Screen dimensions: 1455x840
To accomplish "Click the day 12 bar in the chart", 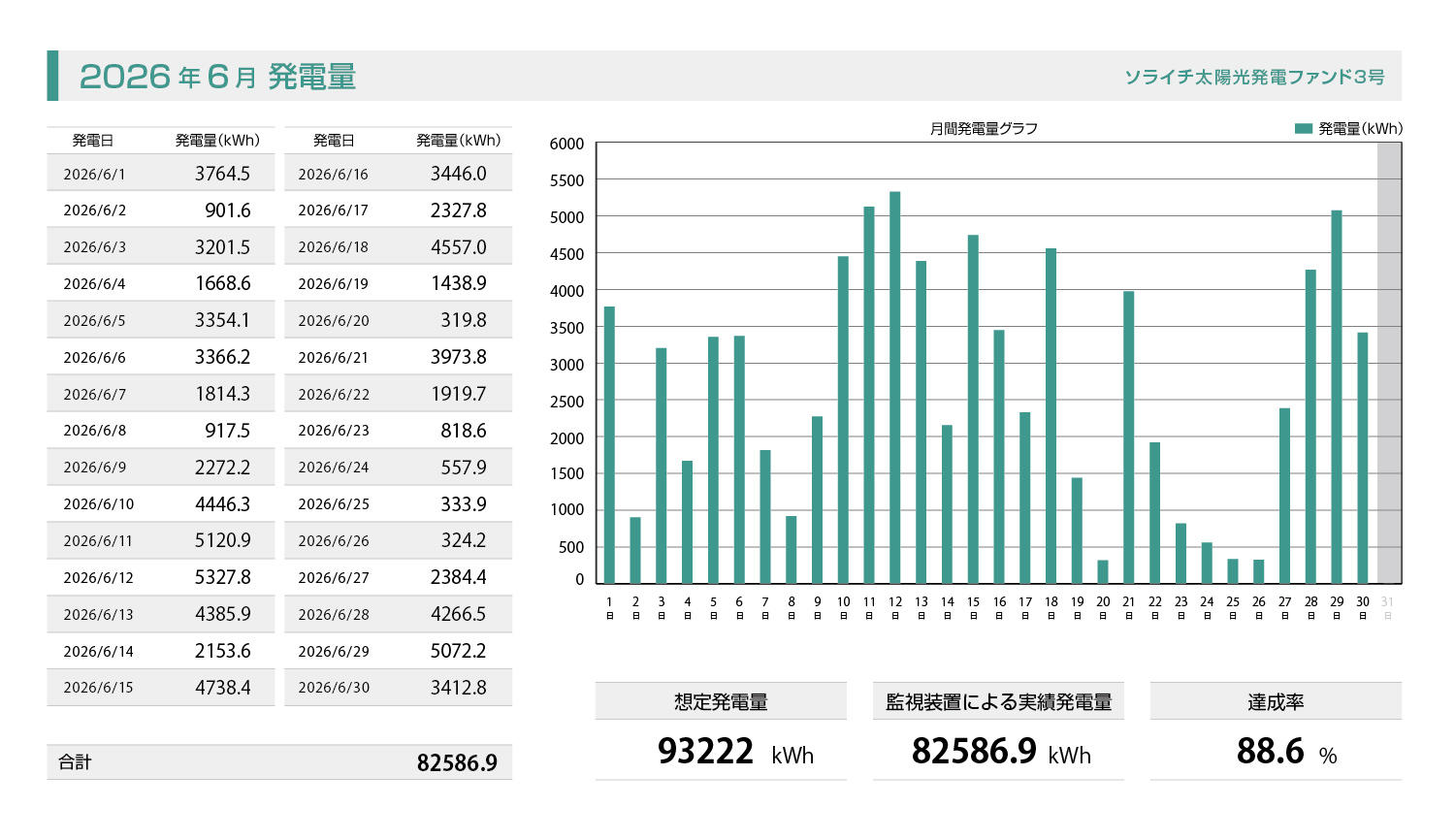I will tap(894, 387).
